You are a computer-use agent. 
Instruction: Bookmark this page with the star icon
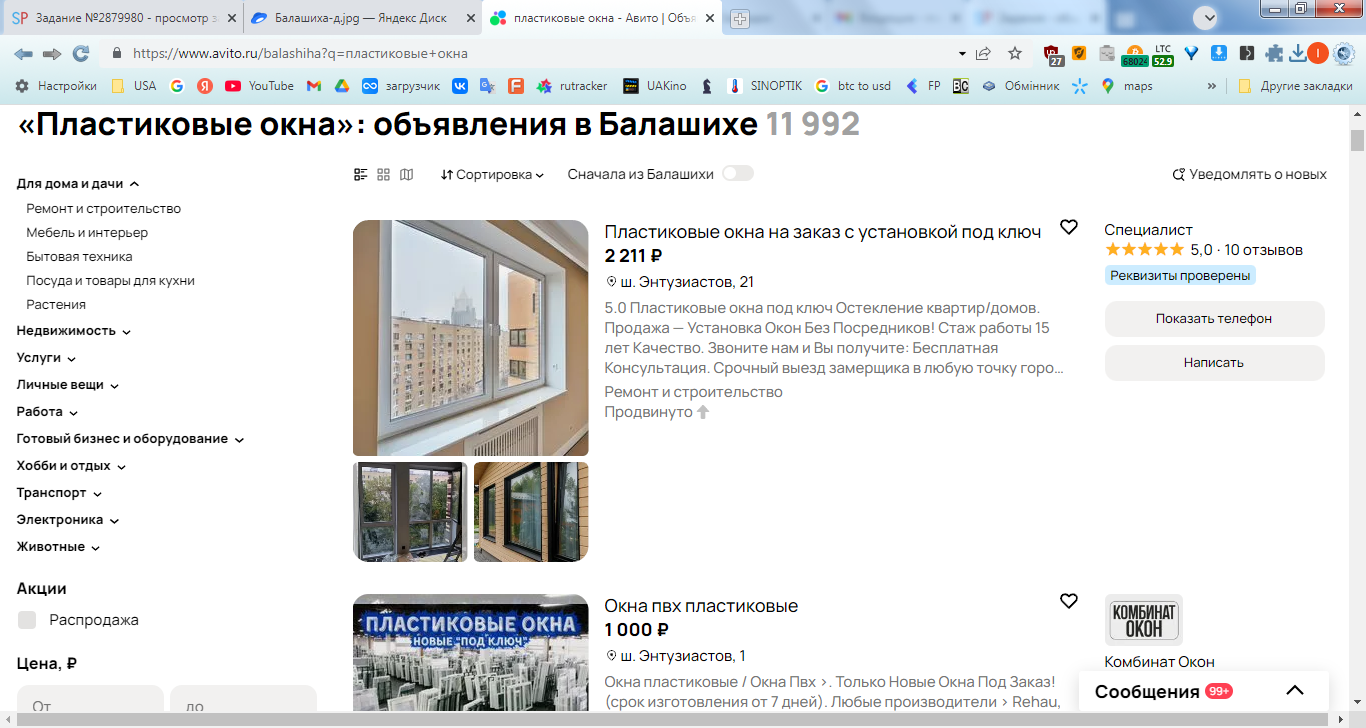click(1015, 53)
